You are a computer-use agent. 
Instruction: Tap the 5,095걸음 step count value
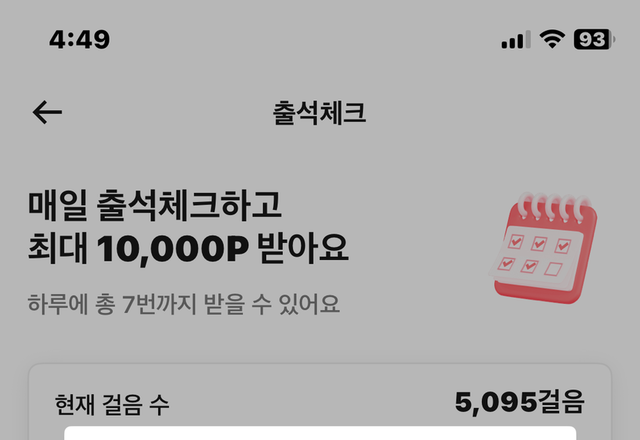click(520, 402)
